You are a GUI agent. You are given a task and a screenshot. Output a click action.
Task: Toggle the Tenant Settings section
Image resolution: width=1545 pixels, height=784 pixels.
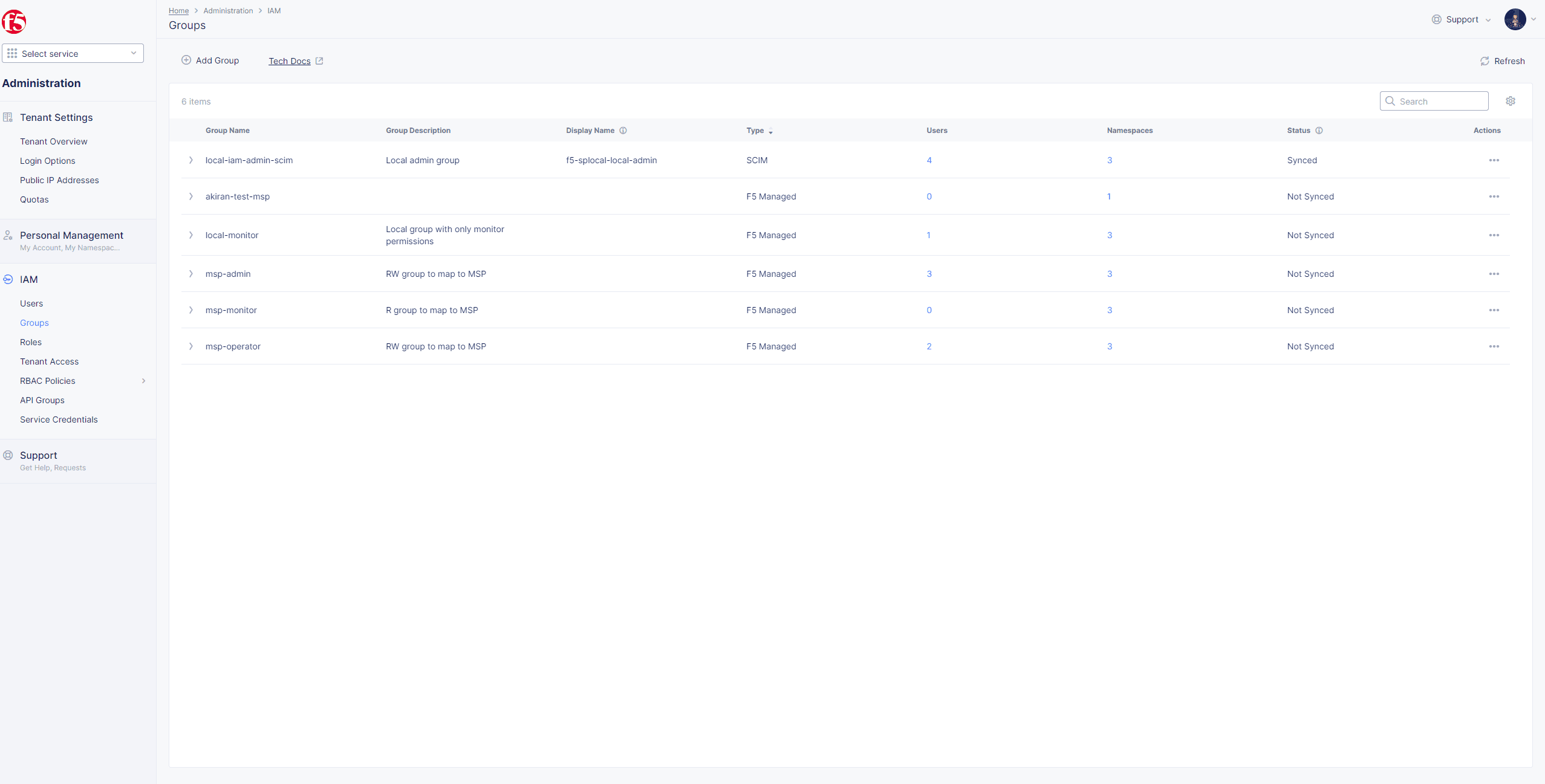[x=56, y=117]
